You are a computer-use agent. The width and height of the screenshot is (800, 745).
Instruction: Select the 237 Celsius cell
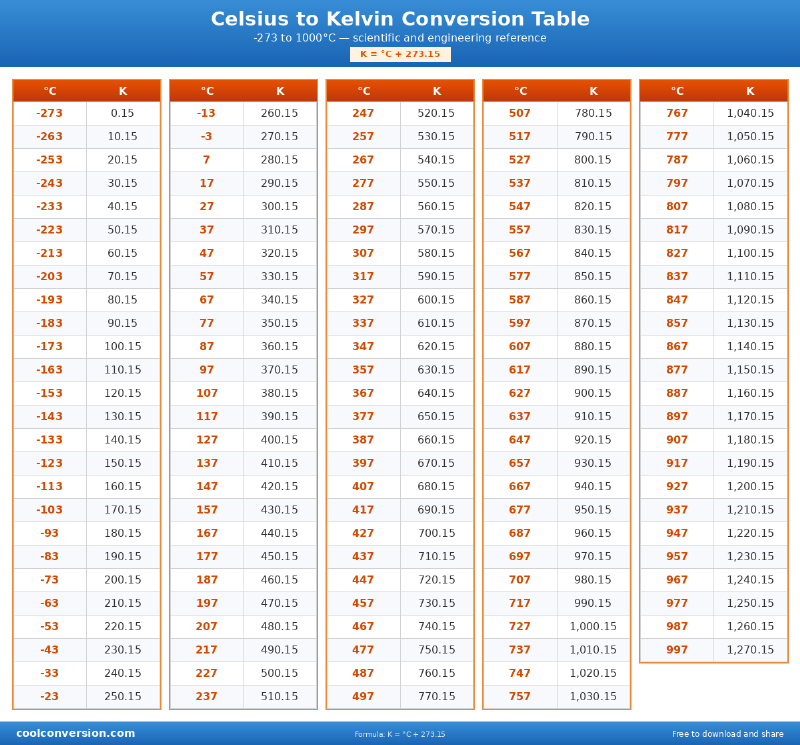pyautogui.click(x=207, y=697)
